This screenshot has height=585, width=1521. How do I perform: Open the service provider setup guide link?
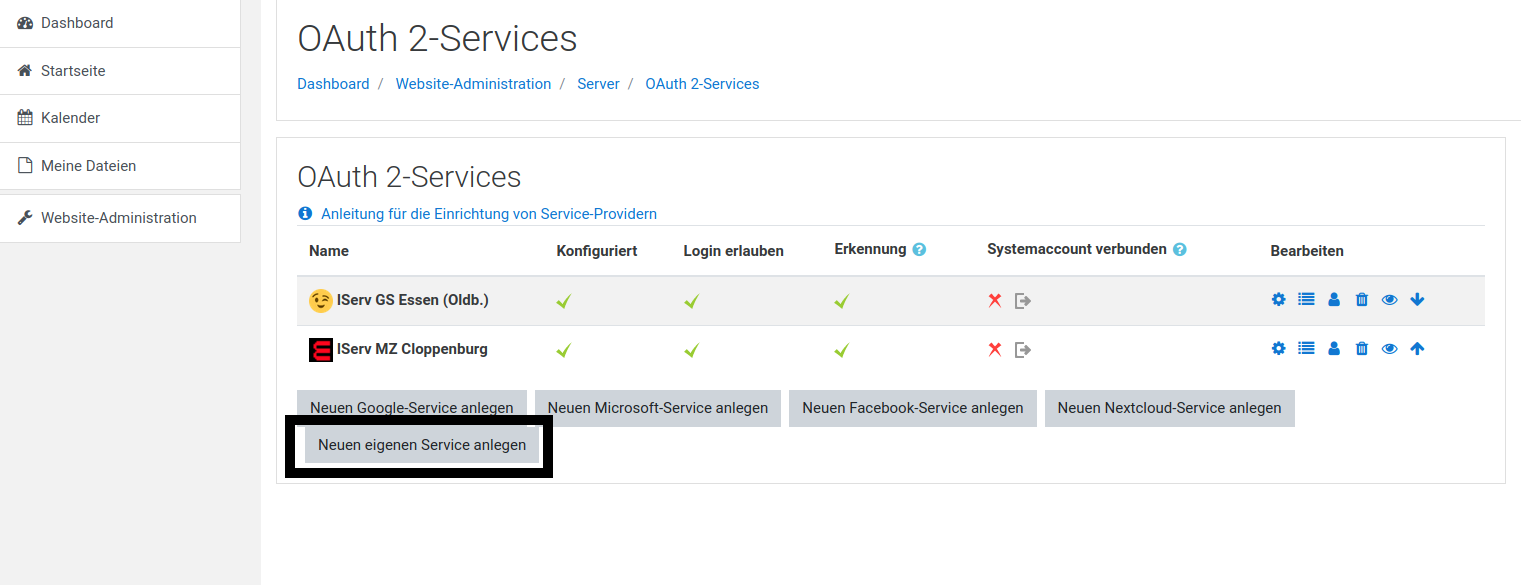coord(488,214)
